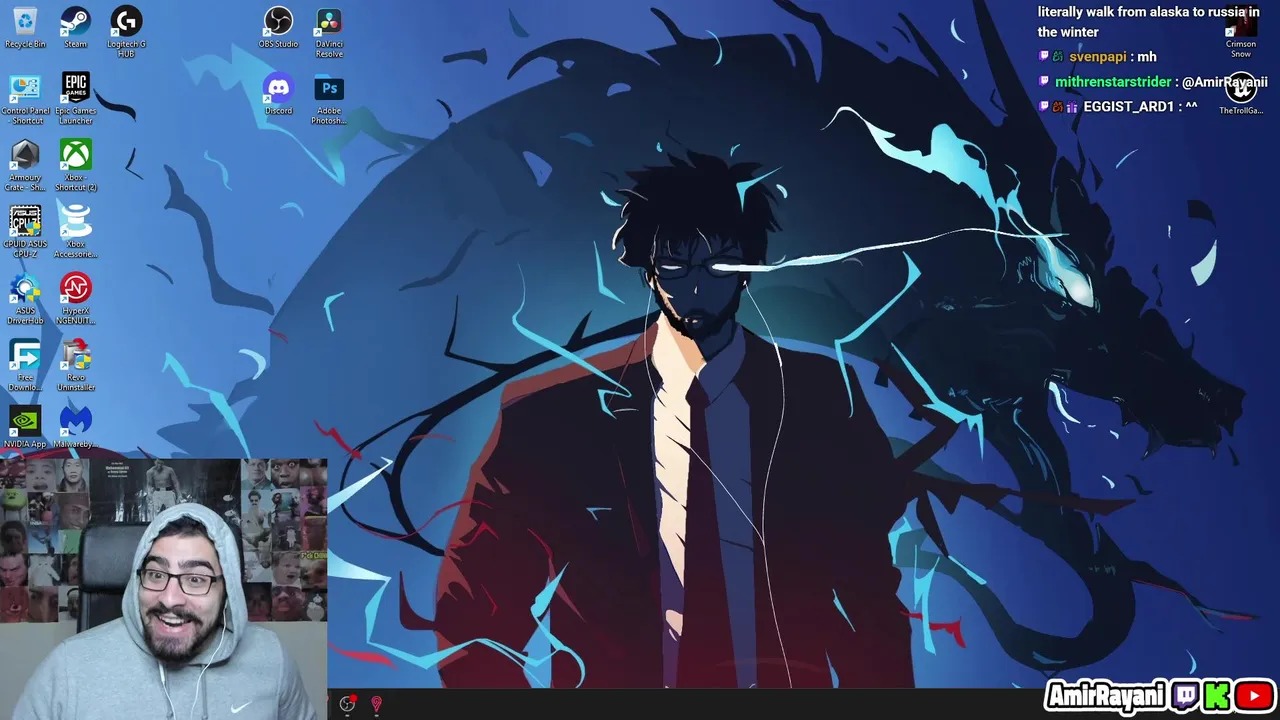Viewport: 1280px width, 720px height.
Task: Click the webcam feed of the streamer
Action: pyautogui.click(x=163, y=590)
